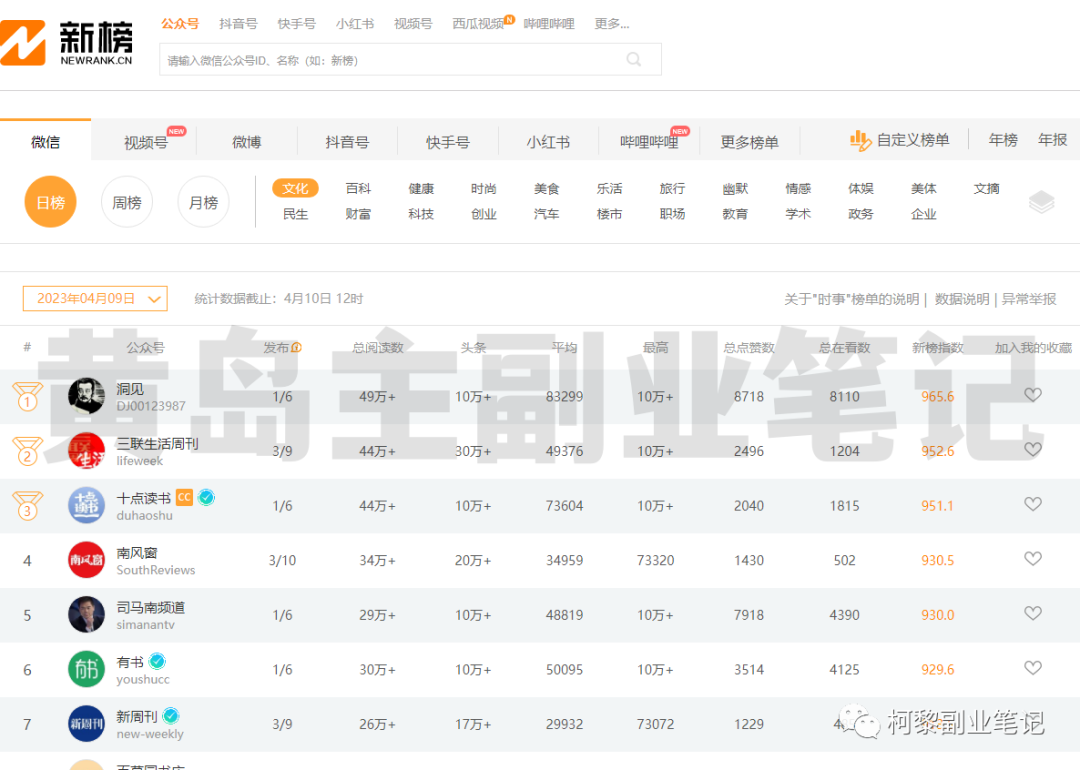Expand the 更多... platform list
The width and height of the screenshot is (1080, 770).
click(x=611, y=23)
